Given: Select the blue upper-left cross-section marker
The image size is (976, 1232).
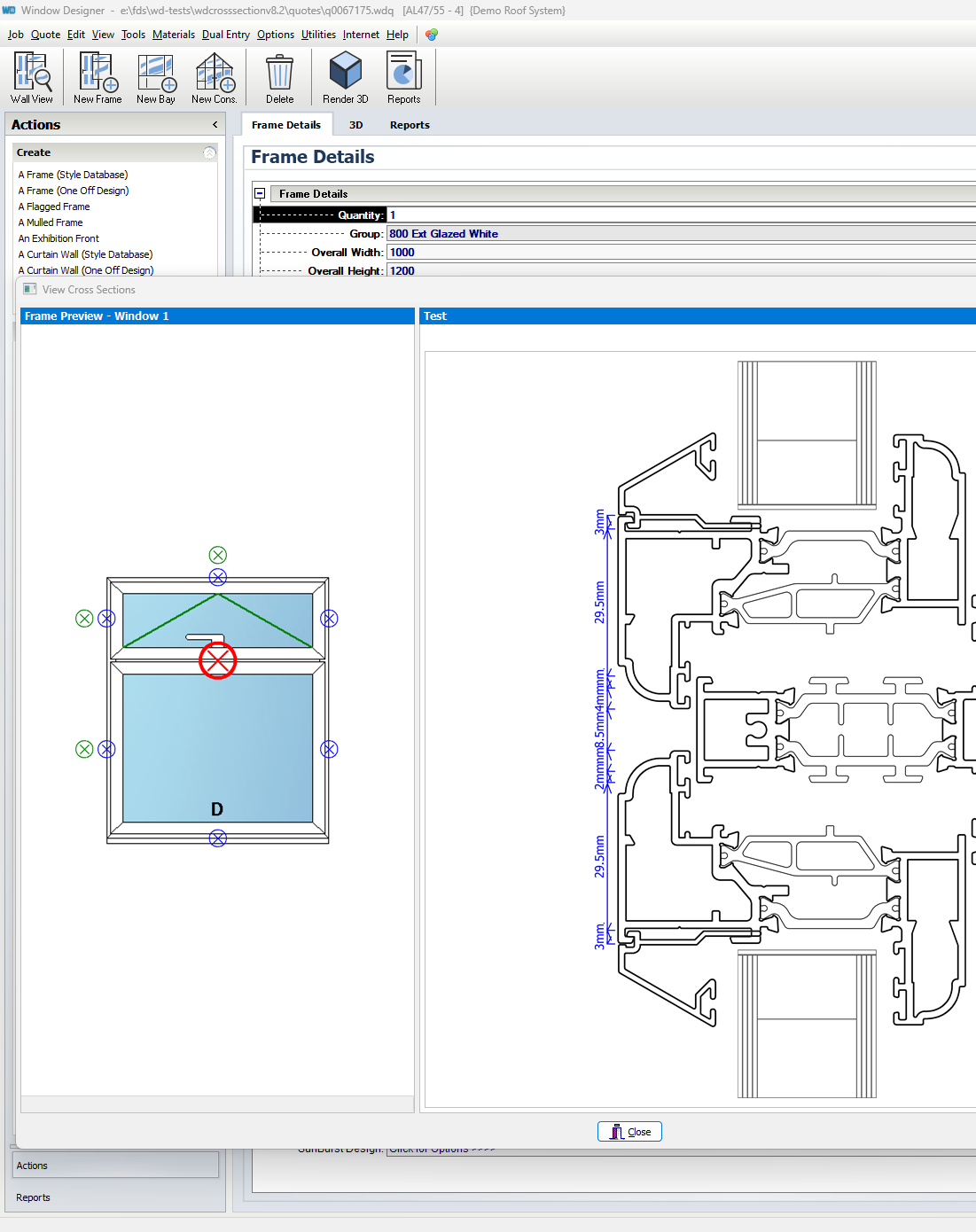Looking at the screenshot, I should coord(106,619).
